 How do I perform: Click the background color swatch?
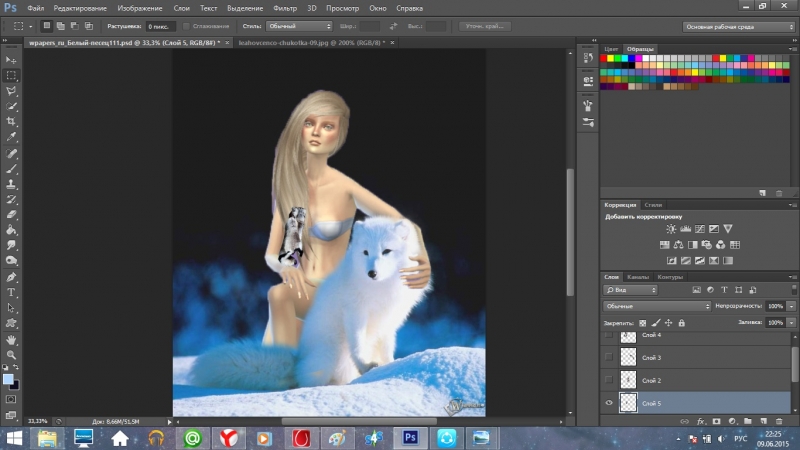click(x=15, y=386)
